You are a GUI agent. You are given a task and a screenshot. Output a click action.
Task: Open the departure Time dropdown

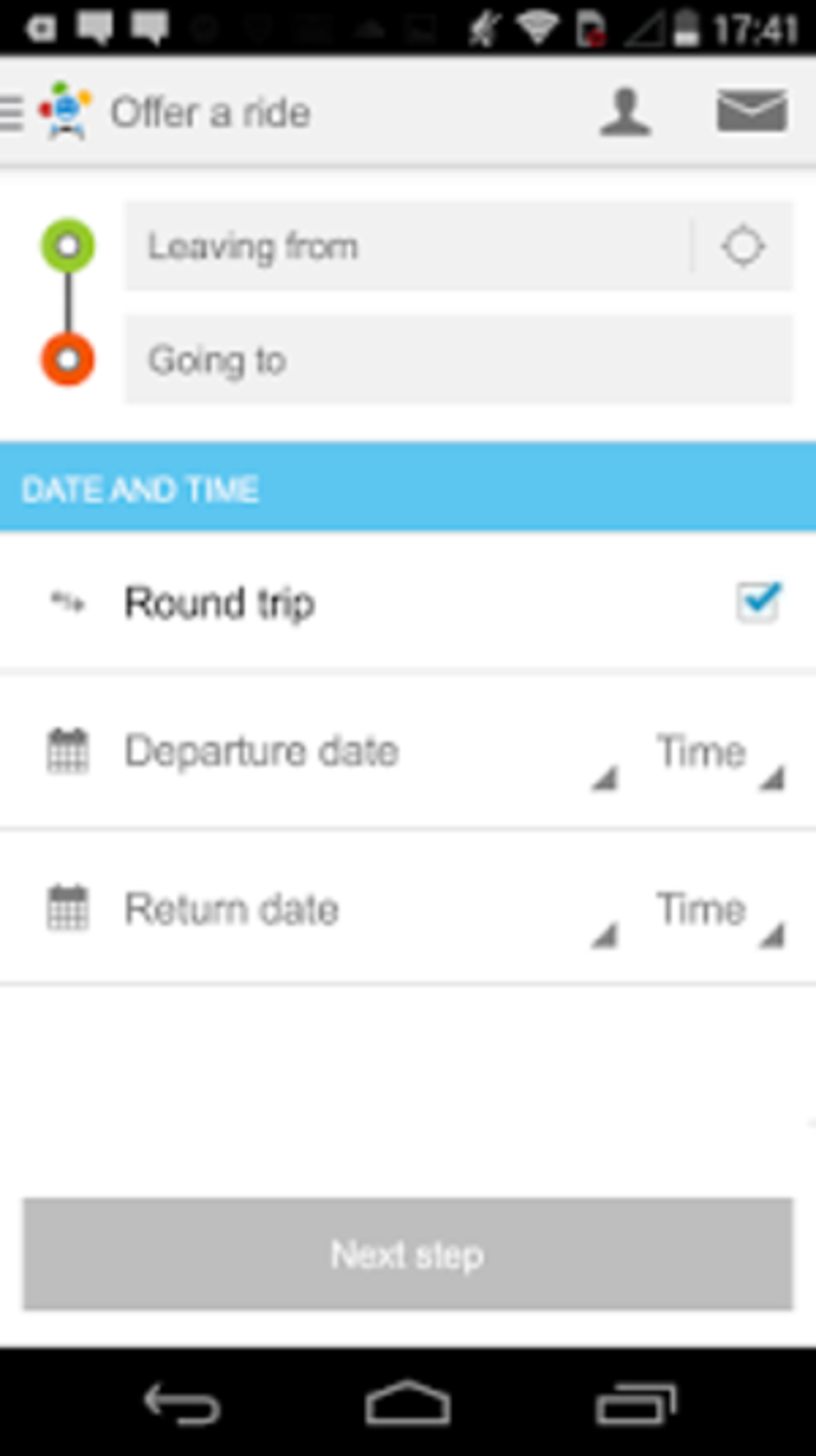click(716, 753)
